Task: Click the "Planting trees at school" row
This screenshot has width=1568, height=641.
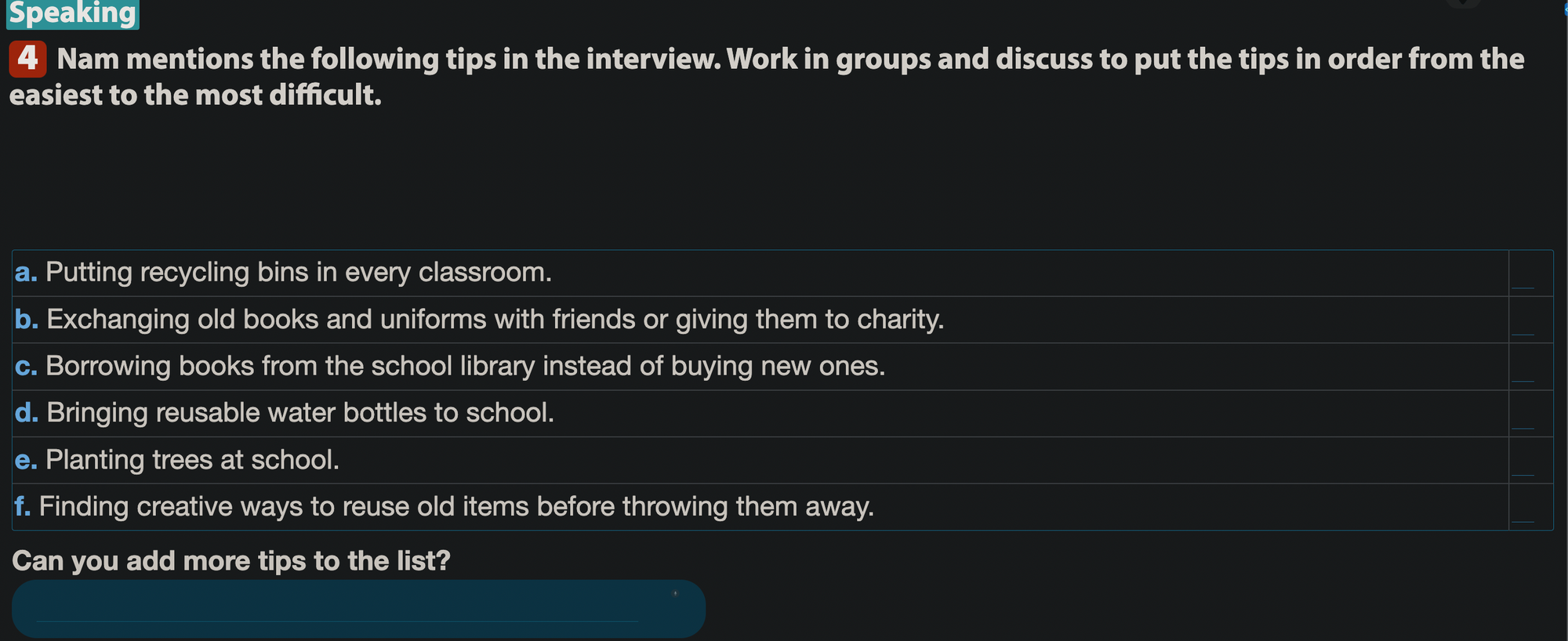Action: point(192,460)
